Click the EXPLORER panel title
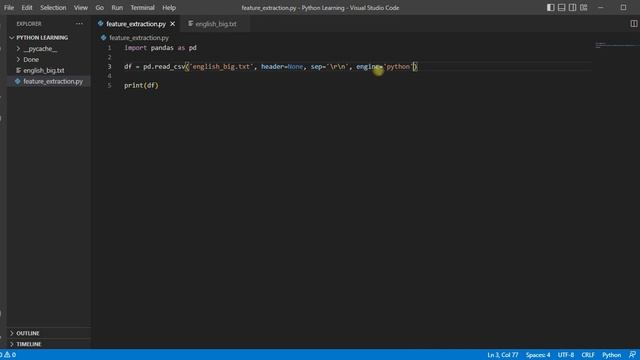The image size is (640, 360). click(x=29, y=24)
